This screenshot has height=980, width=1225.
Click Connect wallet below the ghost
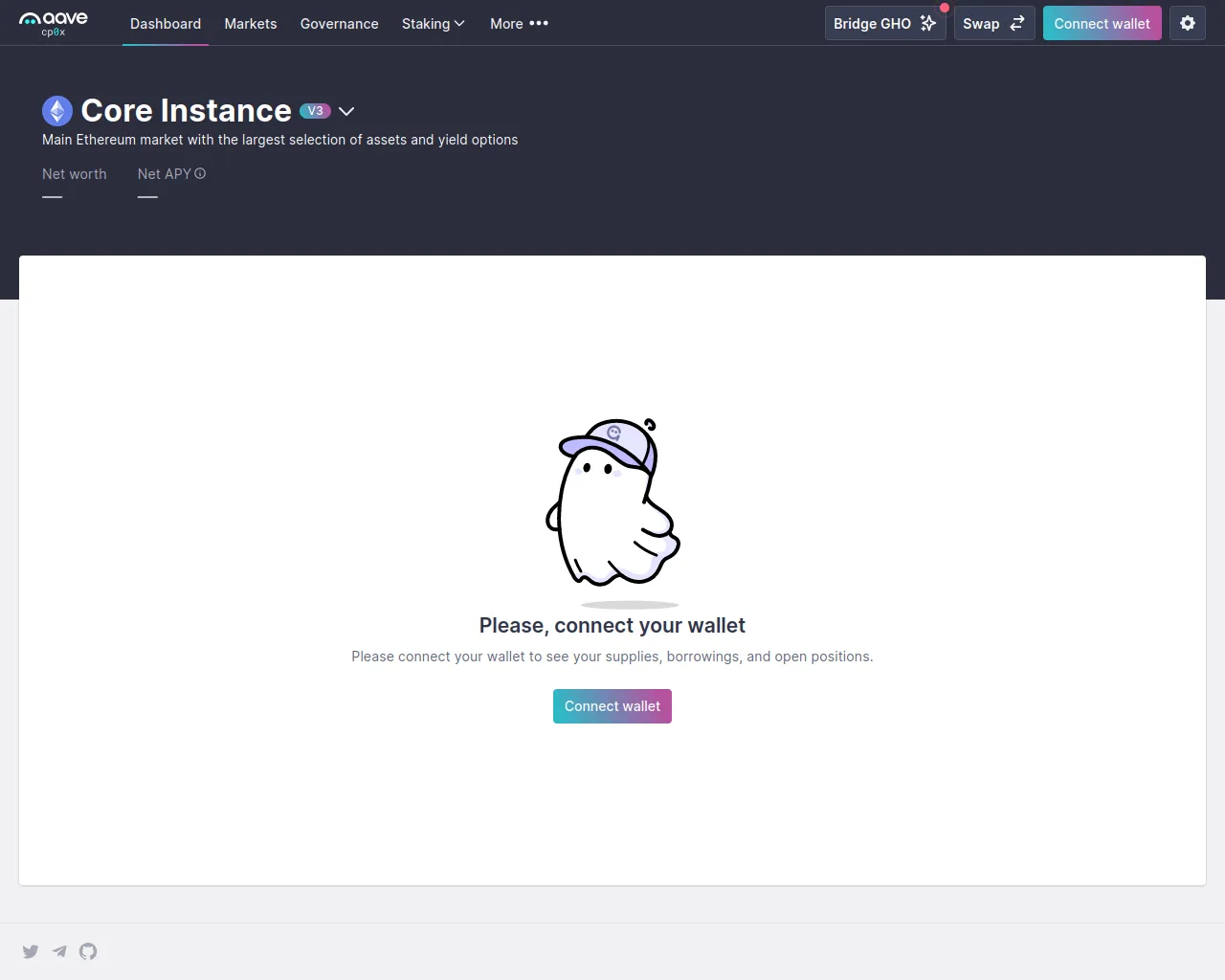[x=612, y=706]
